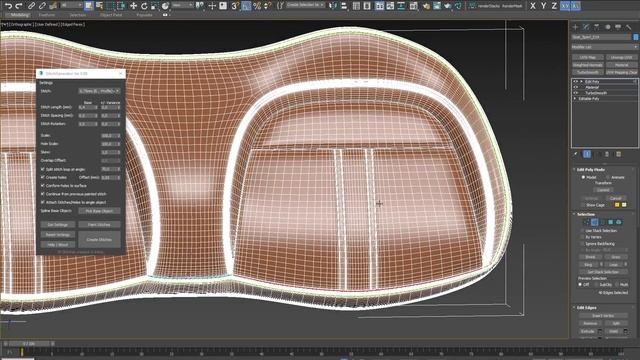This screenshot has width=640, height=360.
Task: Toggle the 3D Snaps icon
Action: tap(235, 6)
